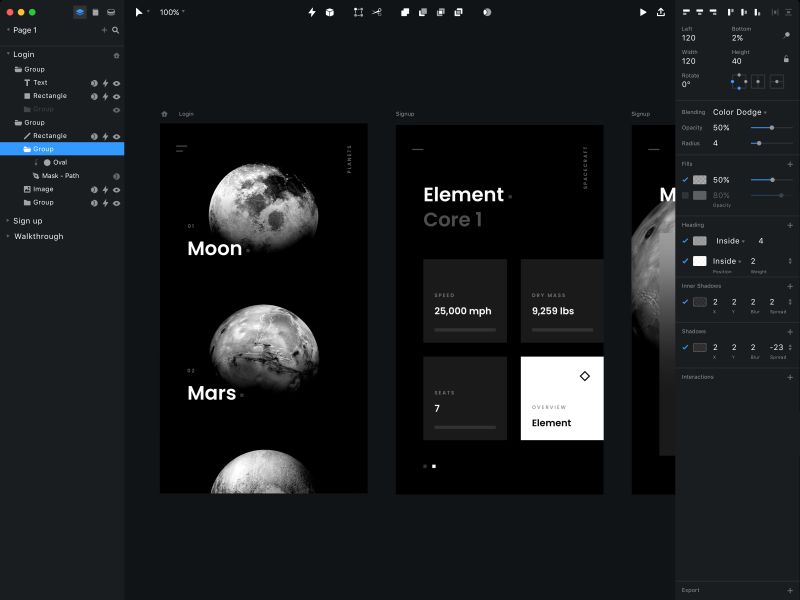The width and height of the screenshot is (800, 600).
Task: Align selection to top edges
Action: click(731, 12)
